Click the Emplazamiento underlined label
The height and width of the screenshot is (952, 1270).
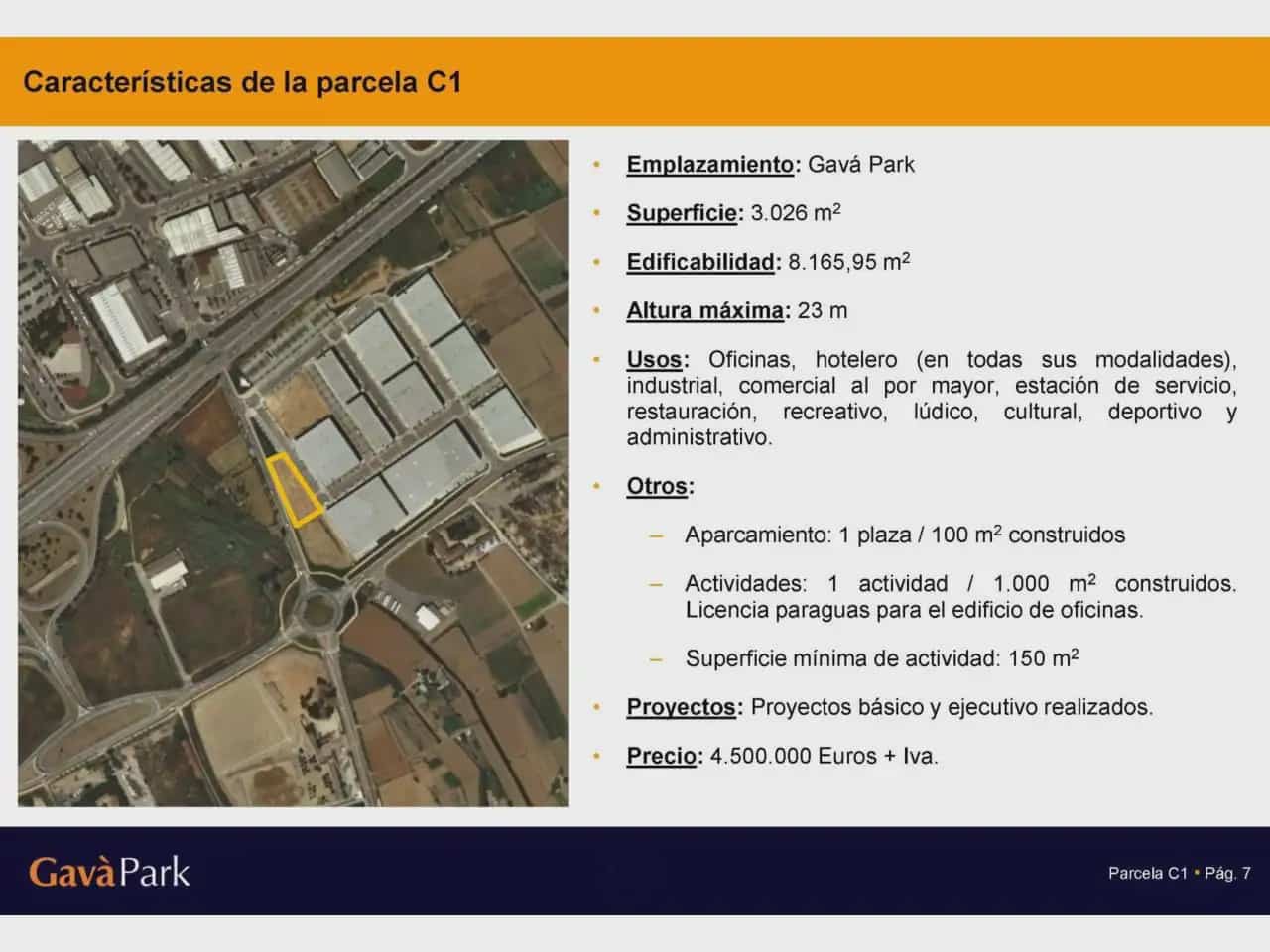710,165
